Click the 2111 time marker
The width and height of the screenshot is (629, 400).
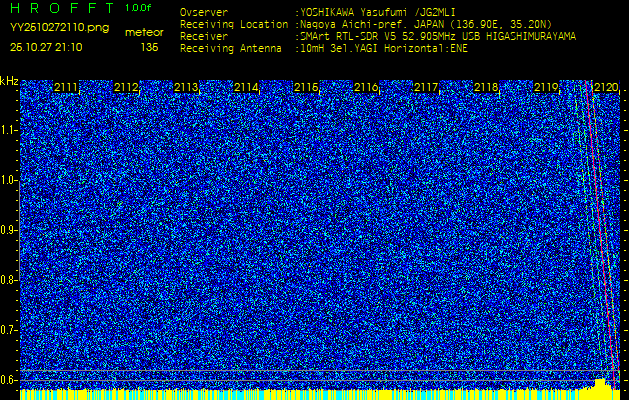66,87
